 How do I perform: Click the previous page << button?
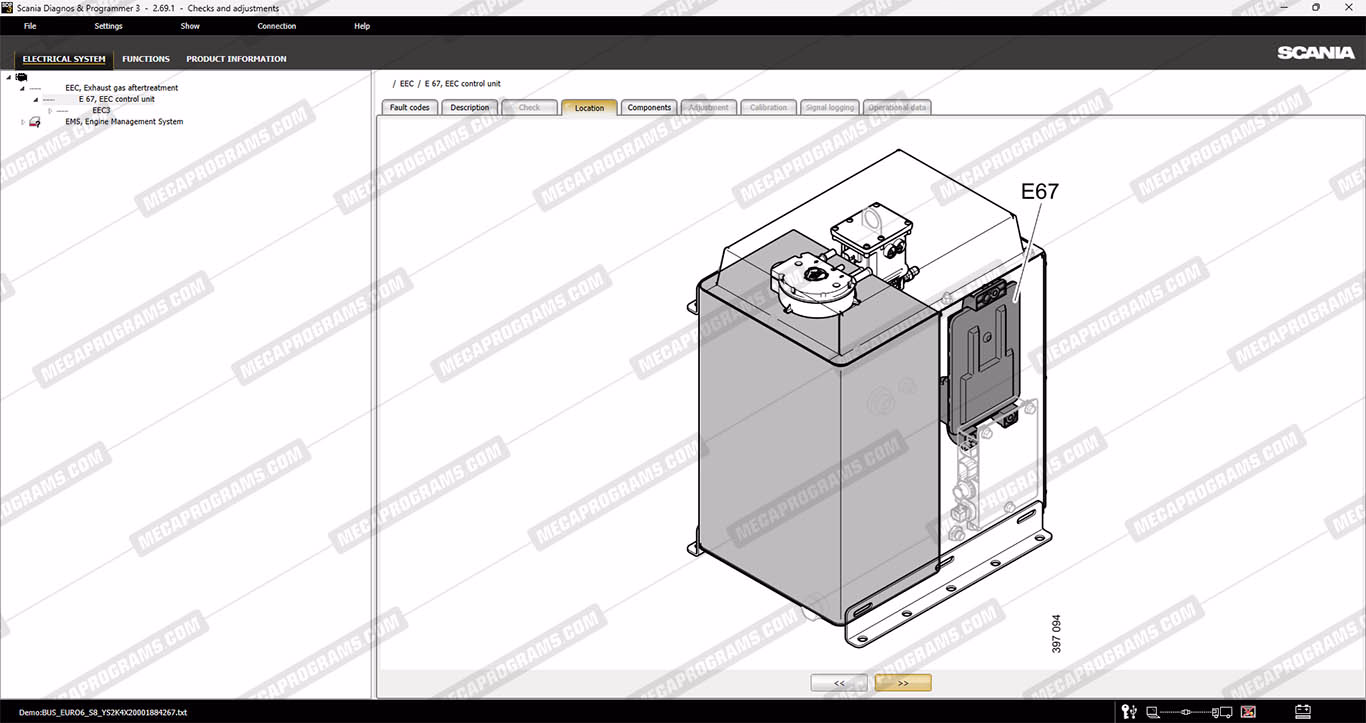pos(839,683)
